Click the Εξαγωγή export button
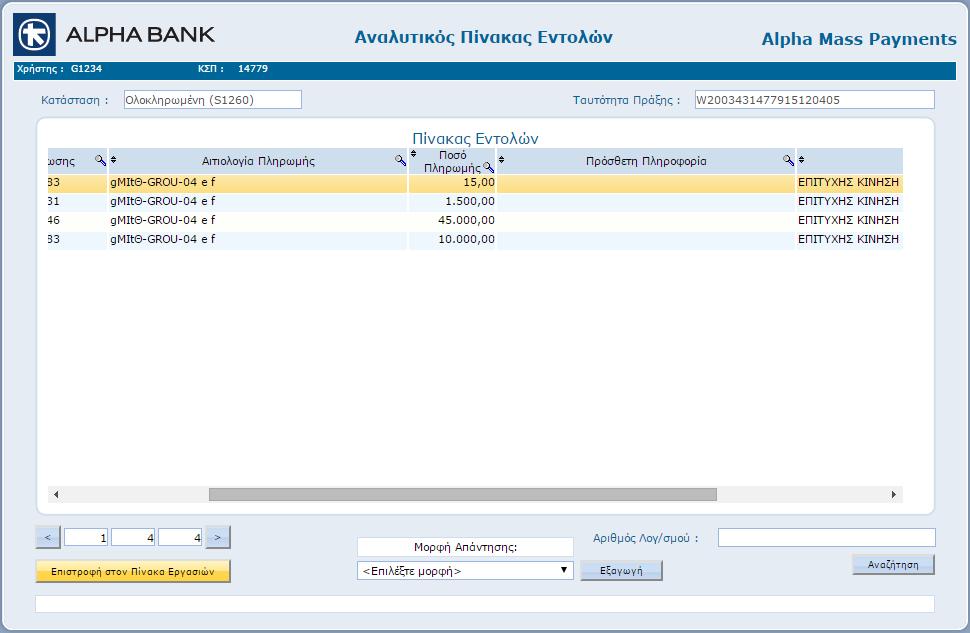The width and height of the screenshot is (970, 633). coord(621,571)
